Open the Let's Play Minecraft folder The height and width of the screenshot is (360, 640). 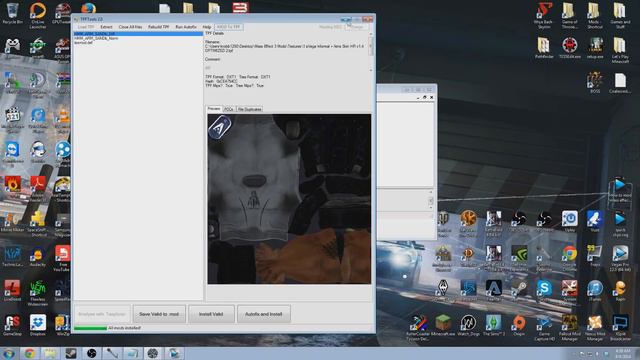[620, 50]
